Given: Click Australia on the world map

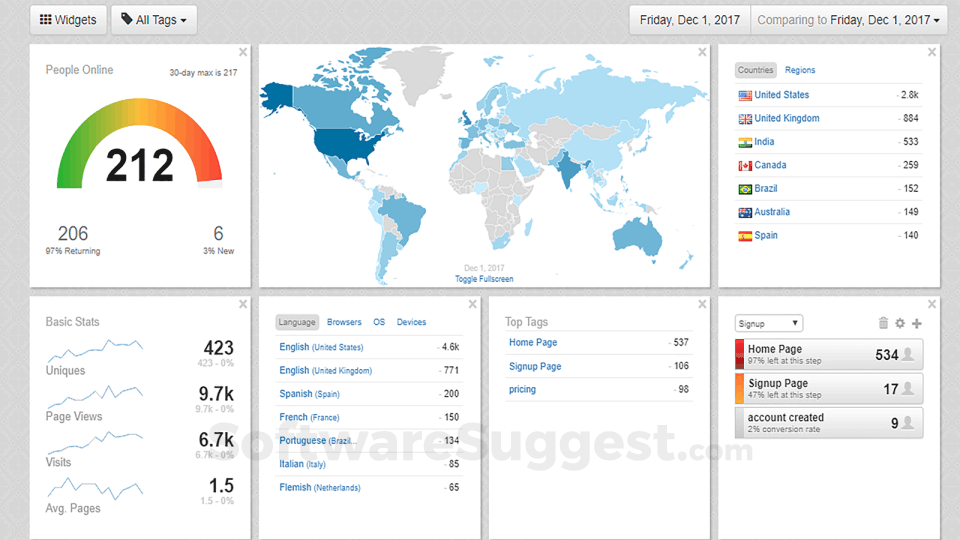Looking at the screenshot, I should click(x=637, y=236).
